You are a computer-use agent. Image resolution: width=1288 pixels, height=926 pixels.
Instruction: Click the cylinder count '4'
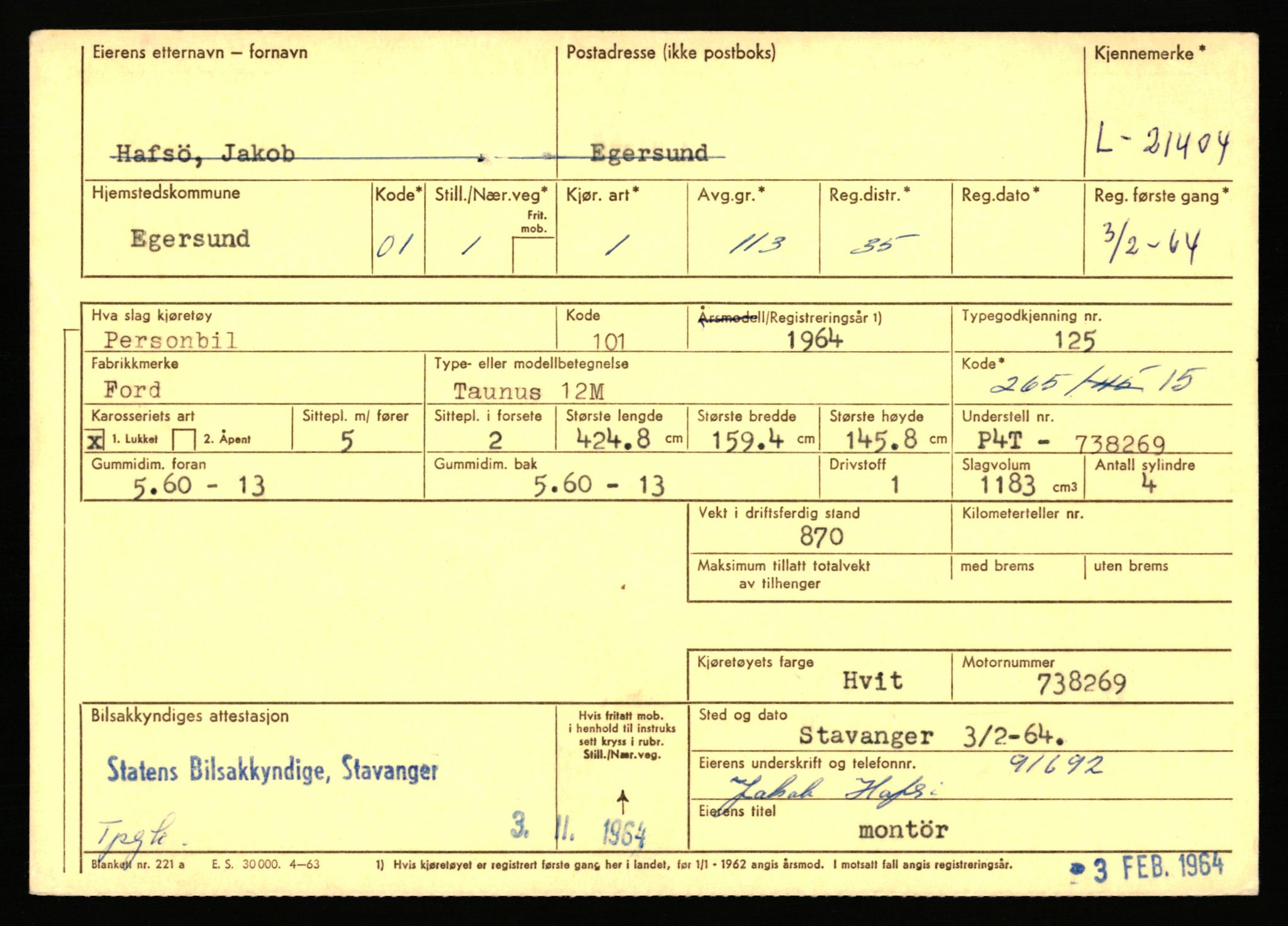coord(1148,484)
